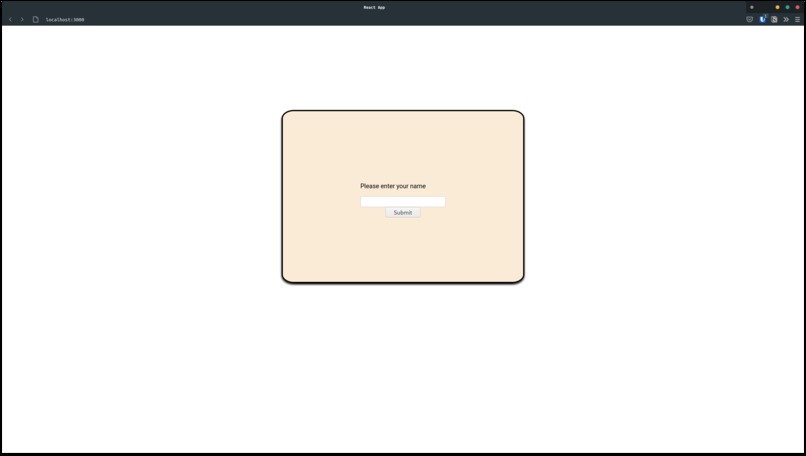
Task: Go back with the browser back arrow
Action: coord(10,20)
